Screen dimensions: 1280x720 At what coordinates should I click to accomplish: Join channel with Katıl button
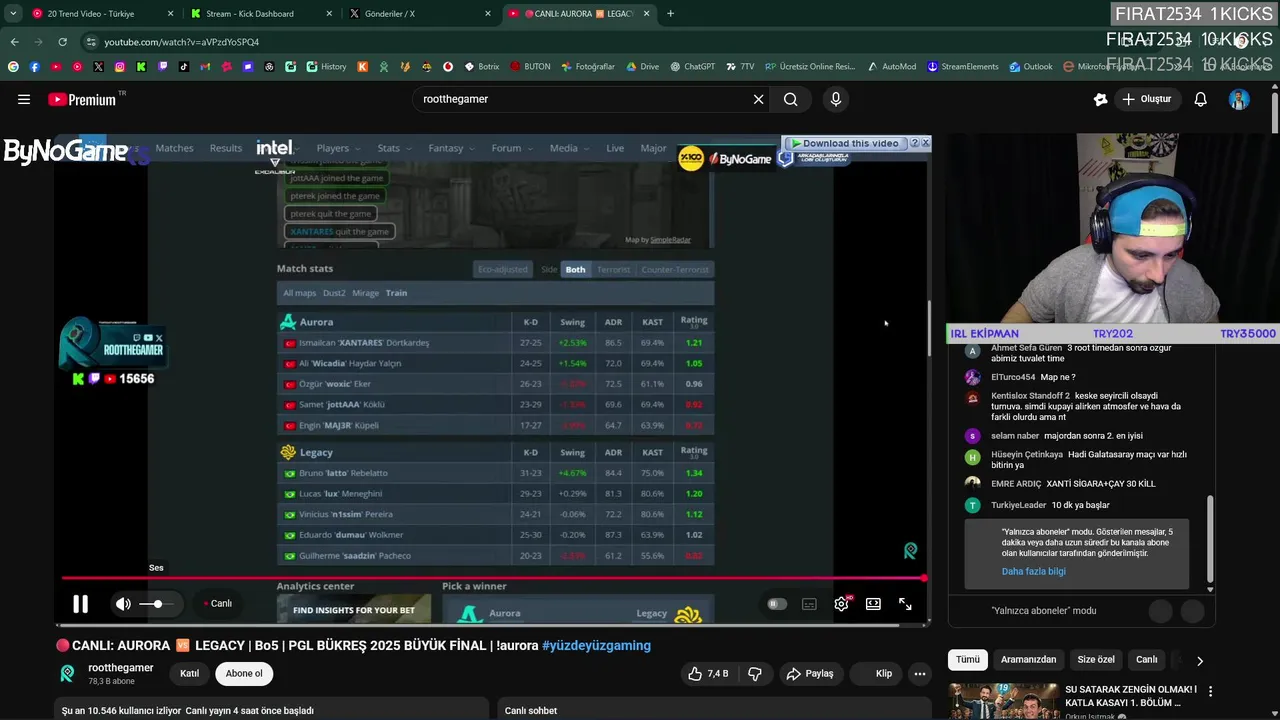tap(189, 674)
